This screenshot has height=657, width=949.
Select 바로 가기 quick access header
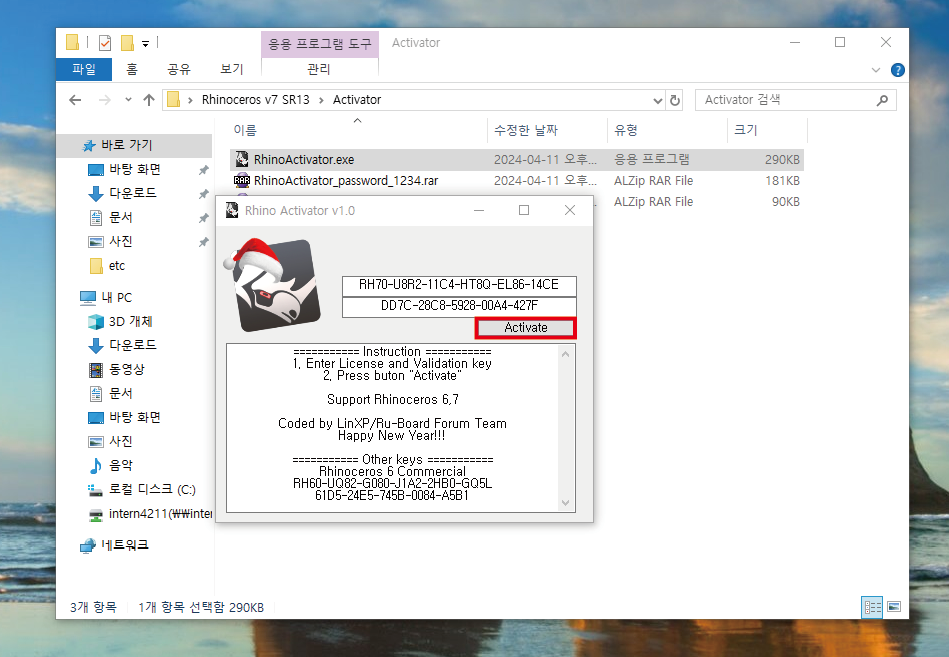pyautogui.click(x=126, y=145)
